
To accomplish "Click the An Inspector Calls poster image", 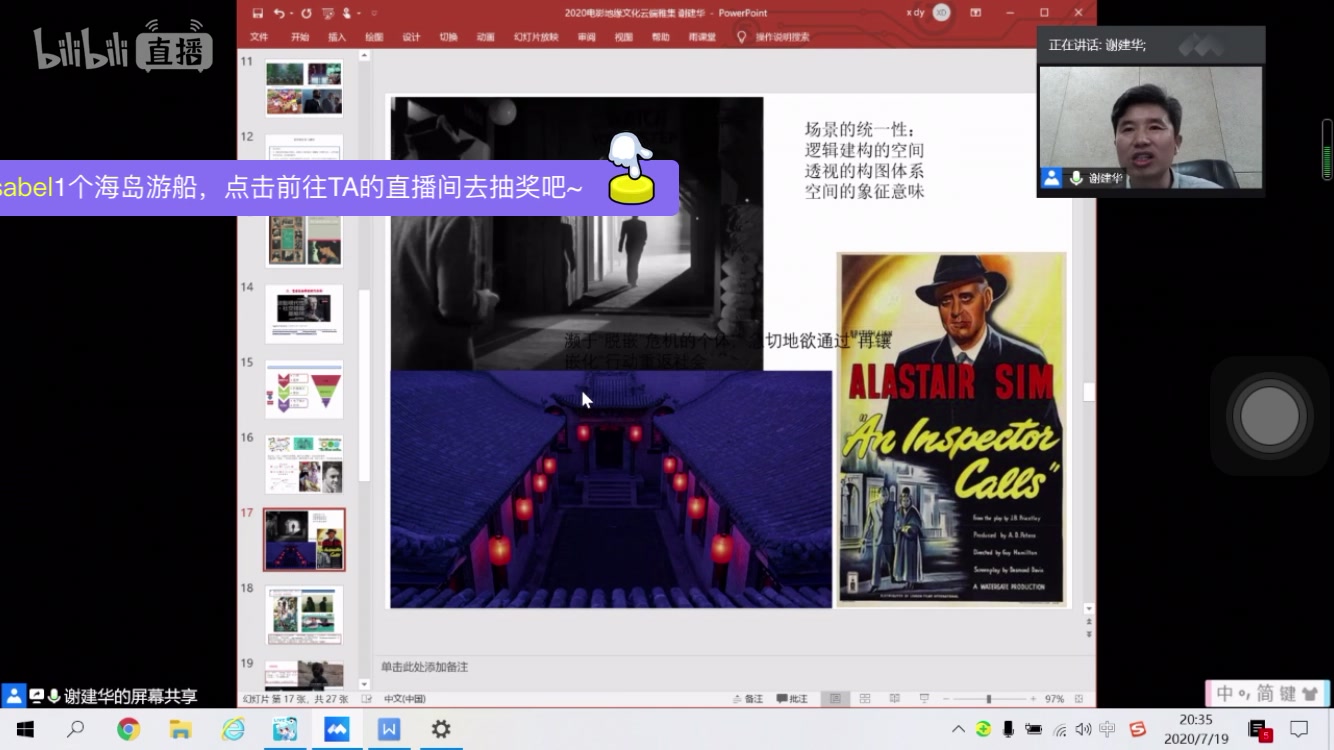I will 951,428.
